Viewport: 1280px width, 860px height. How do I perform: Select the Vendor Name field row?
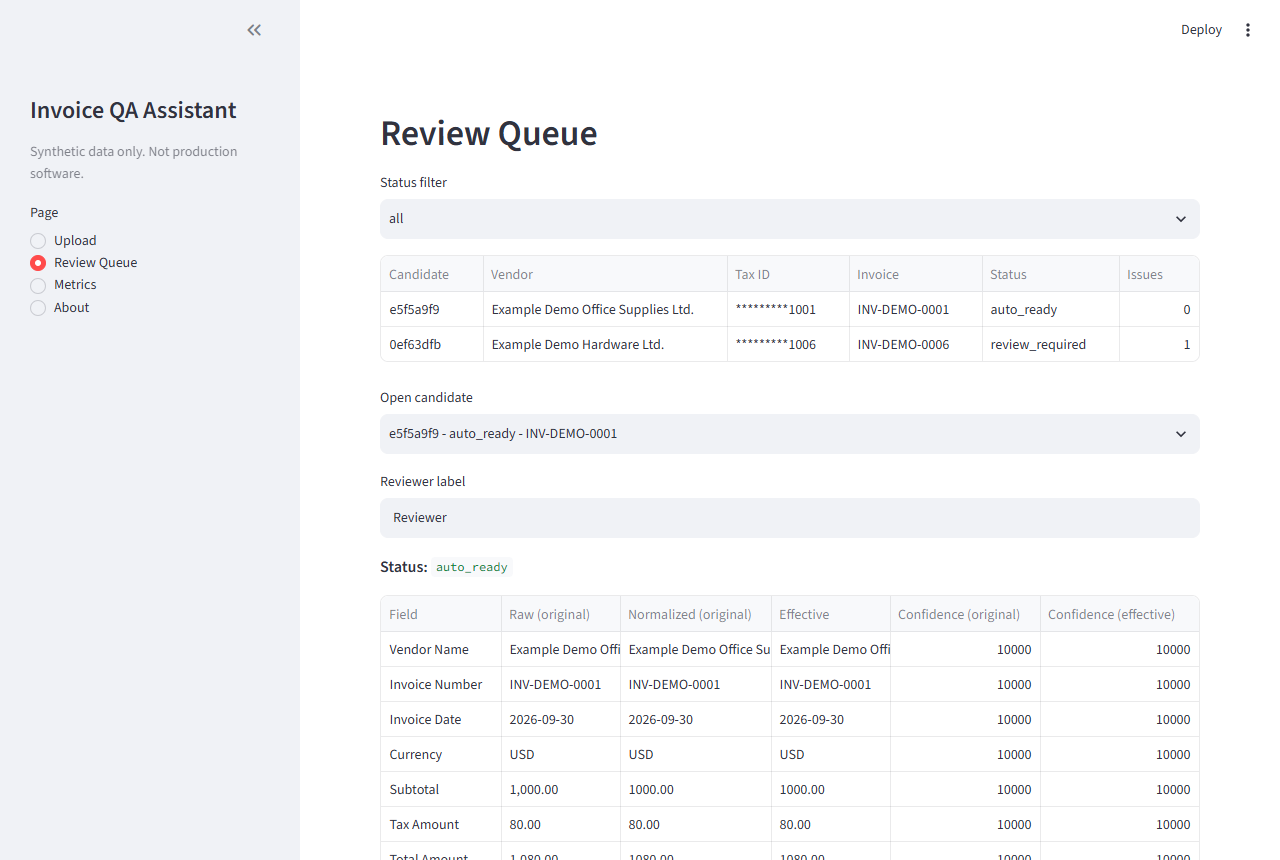[789, 649]
